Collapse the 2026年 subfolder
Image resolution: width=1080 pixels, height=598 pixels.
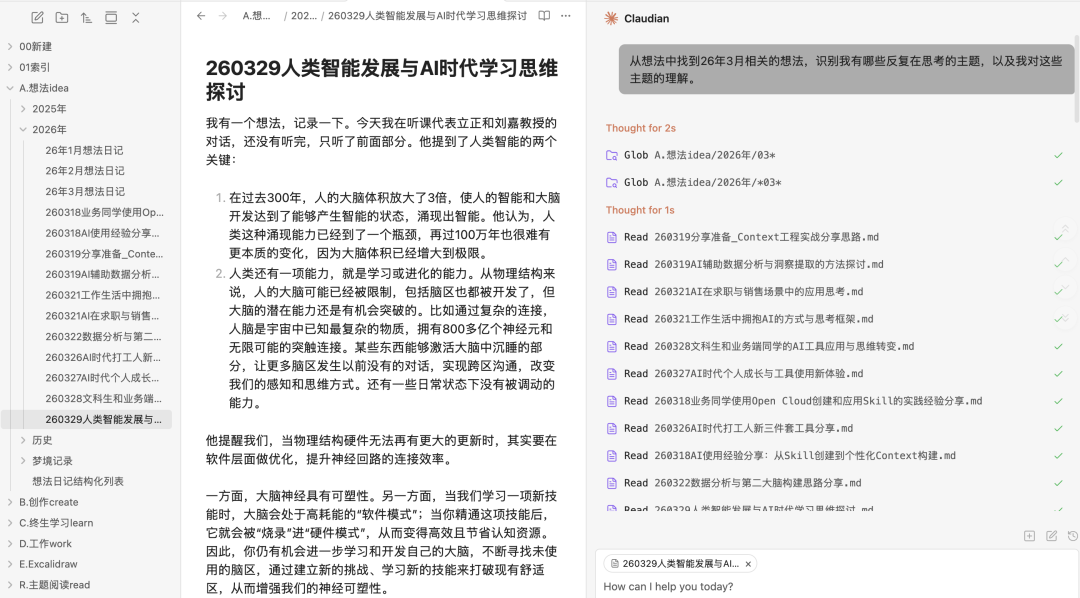pyautogui.click(x=23, y=130)
